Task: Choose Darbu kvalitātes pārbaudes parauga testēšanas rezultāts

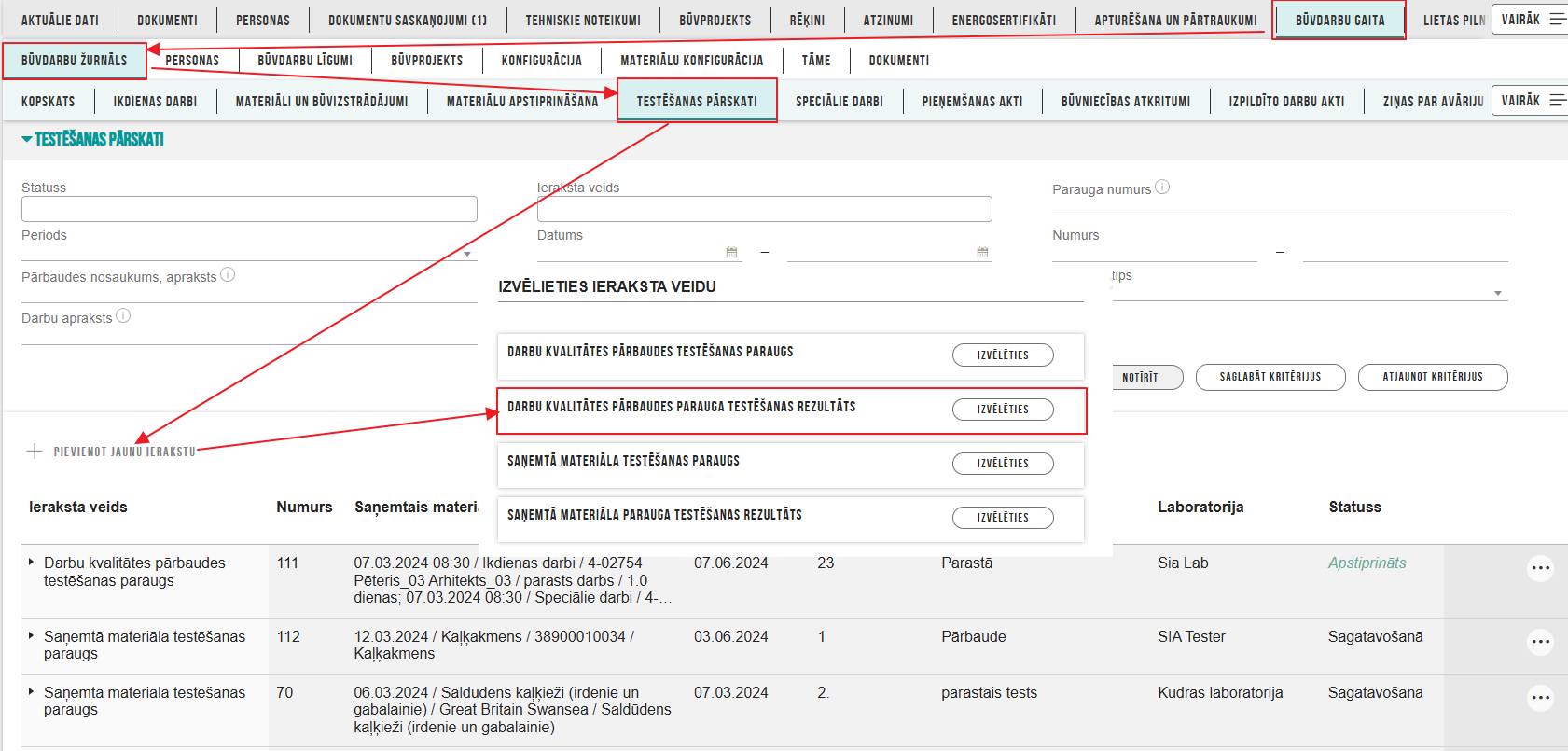Action: point(1003,409)
